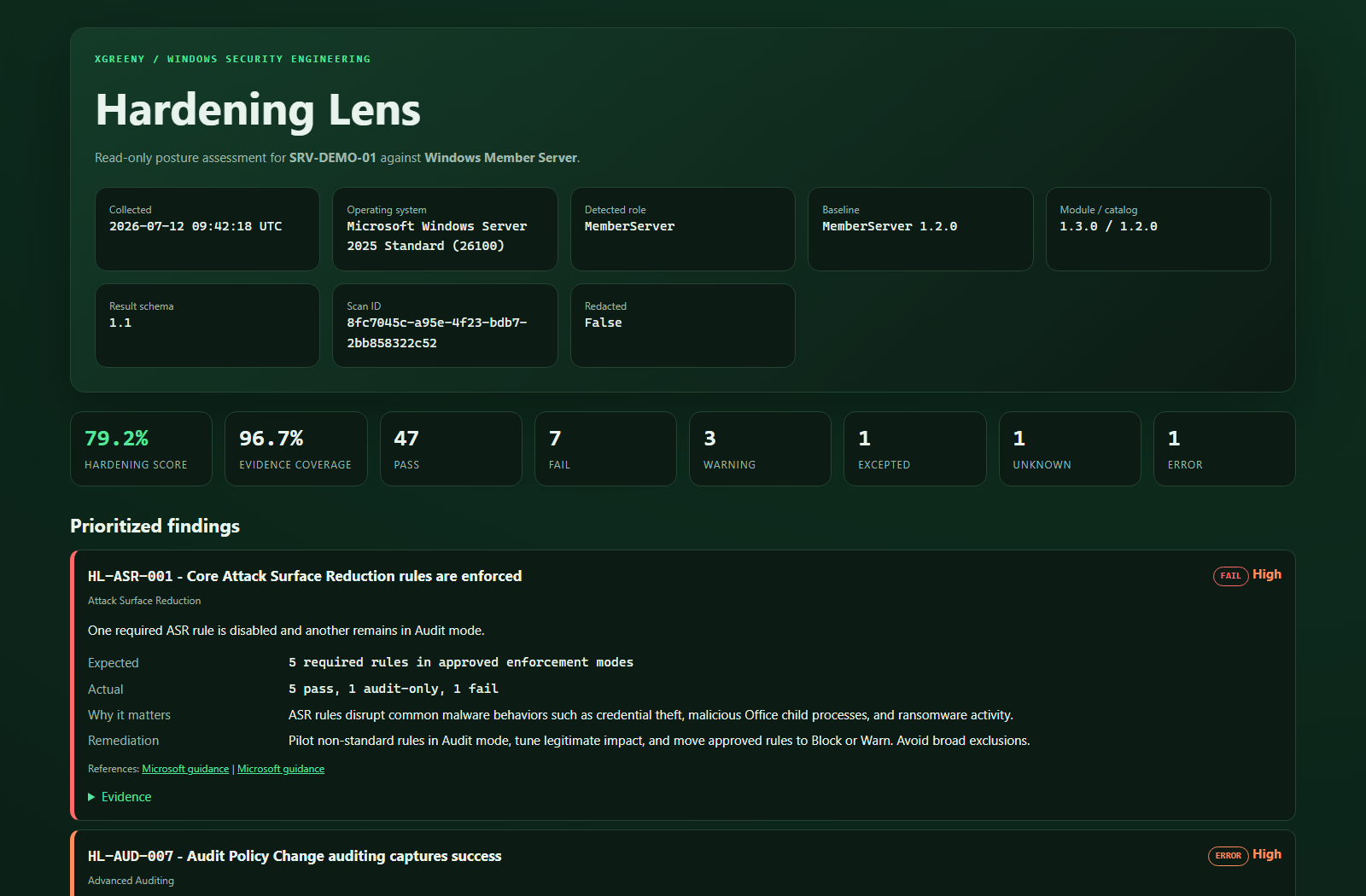This screenshot has width=1366, height=896.
Task: Select the 47 PASS summary card
Action: (451, 449)
